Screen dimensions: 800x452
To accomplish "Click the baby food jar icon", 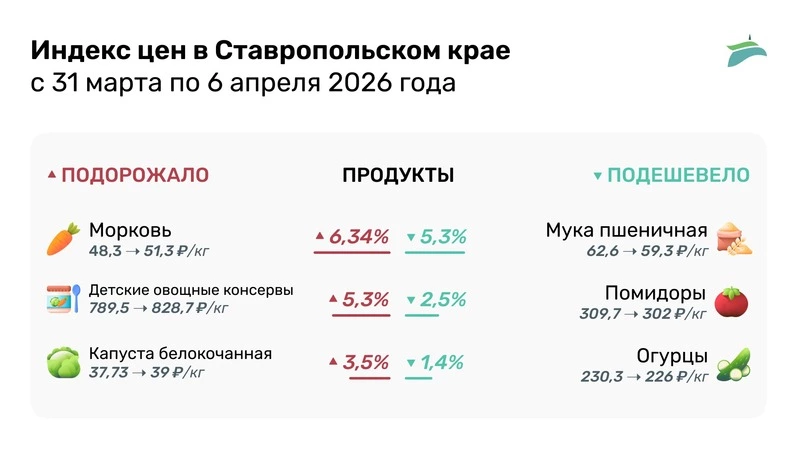I will [63, 300].
